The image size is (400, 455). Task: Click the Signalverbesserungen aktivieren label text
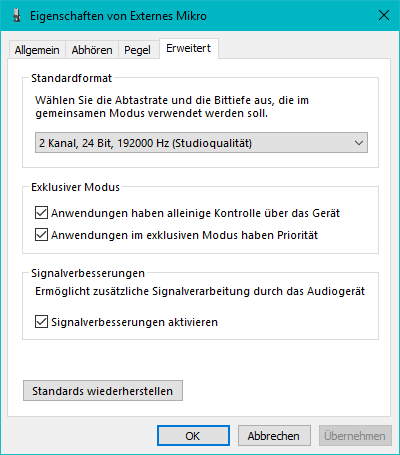click(134, 322)
